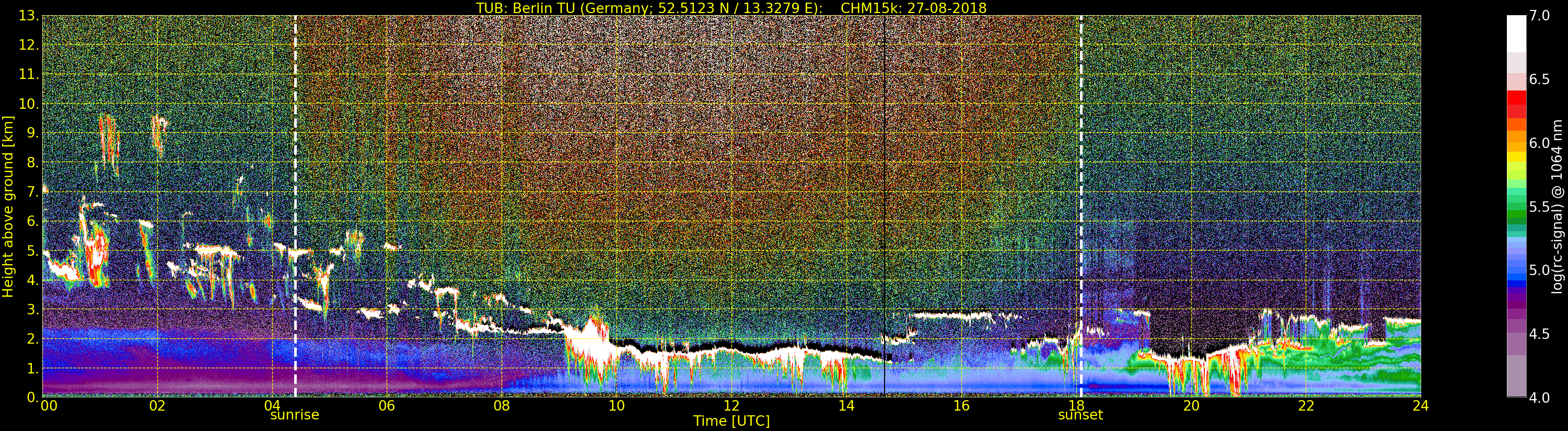Click the colorbar tick label '6.0'
The height and width of the screenshot is (431, 1568).
pos(1539,143)
